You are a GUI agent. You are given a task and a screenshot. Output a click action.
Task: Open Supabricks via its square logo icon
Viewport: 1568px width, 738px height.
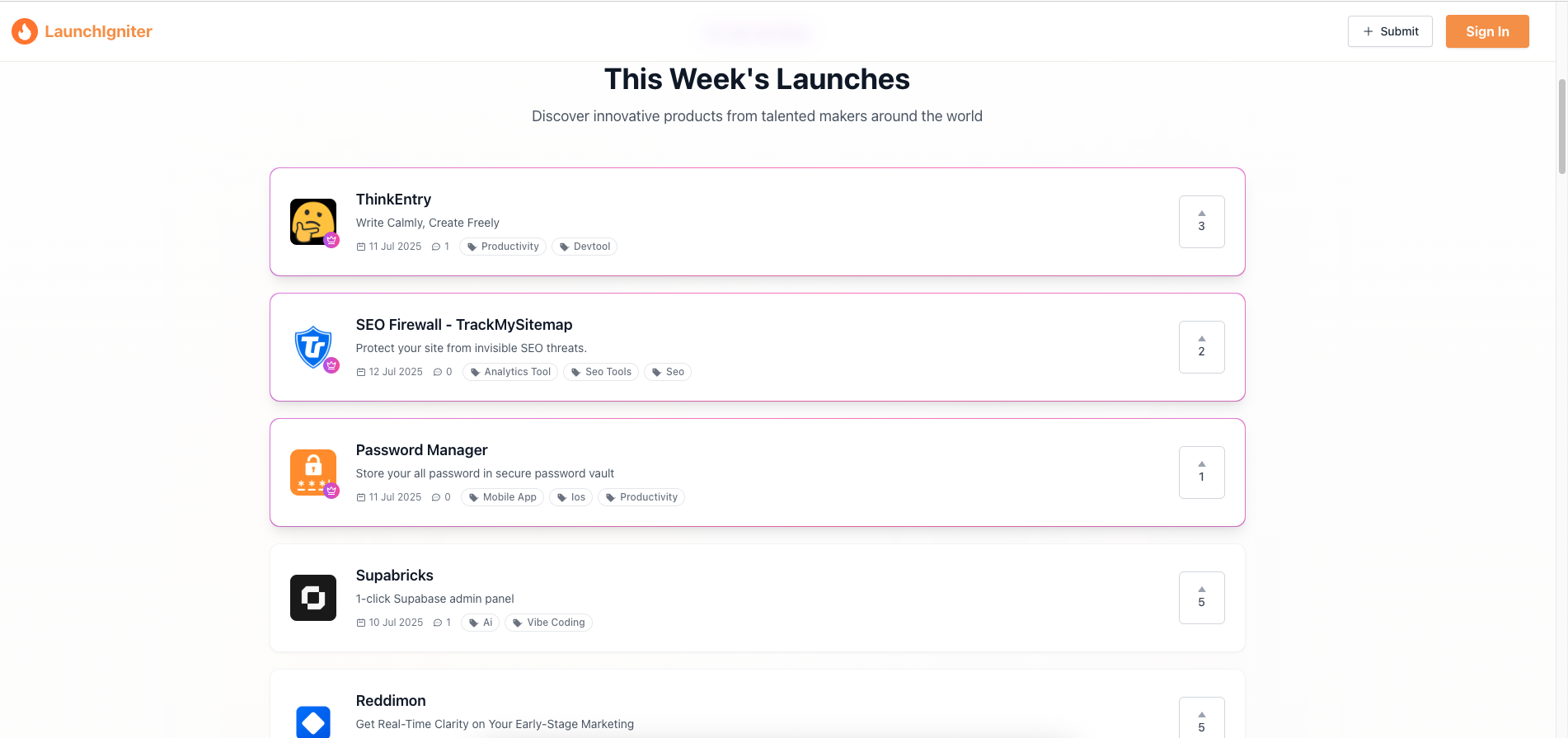point(313,597)
